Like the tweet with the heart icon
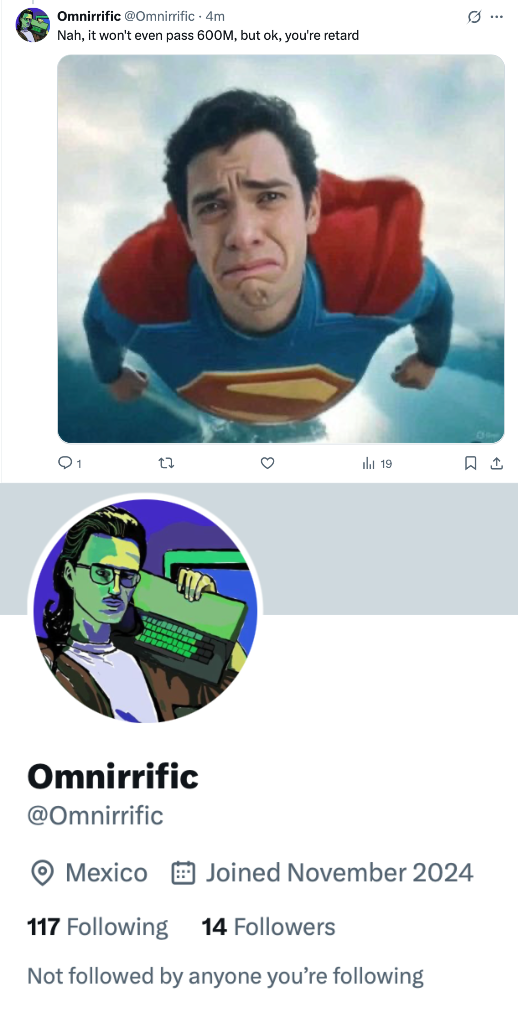This screenshot has height=1023, width=518. tap(267, 463)
